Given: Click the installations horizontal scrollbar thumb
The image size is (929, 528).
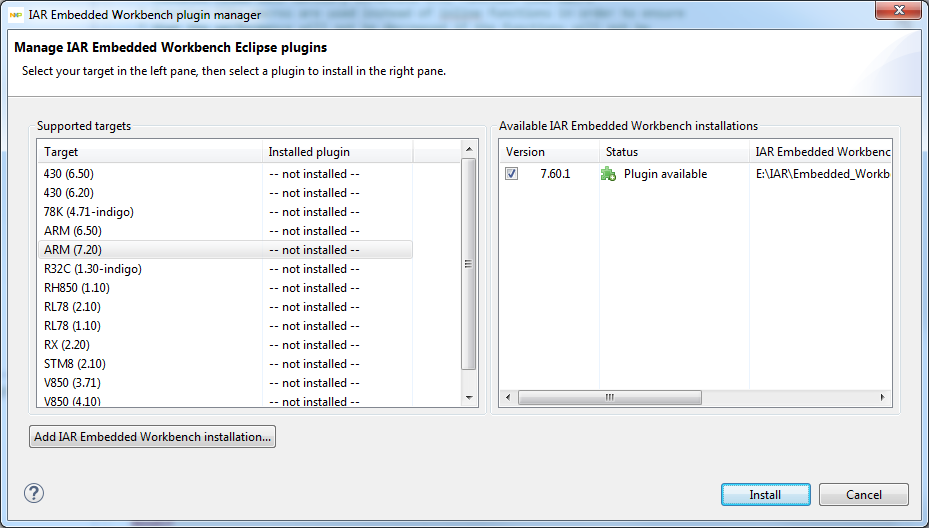Looking at the screenshot, I should pyautogui.click(x=610, y=397).
